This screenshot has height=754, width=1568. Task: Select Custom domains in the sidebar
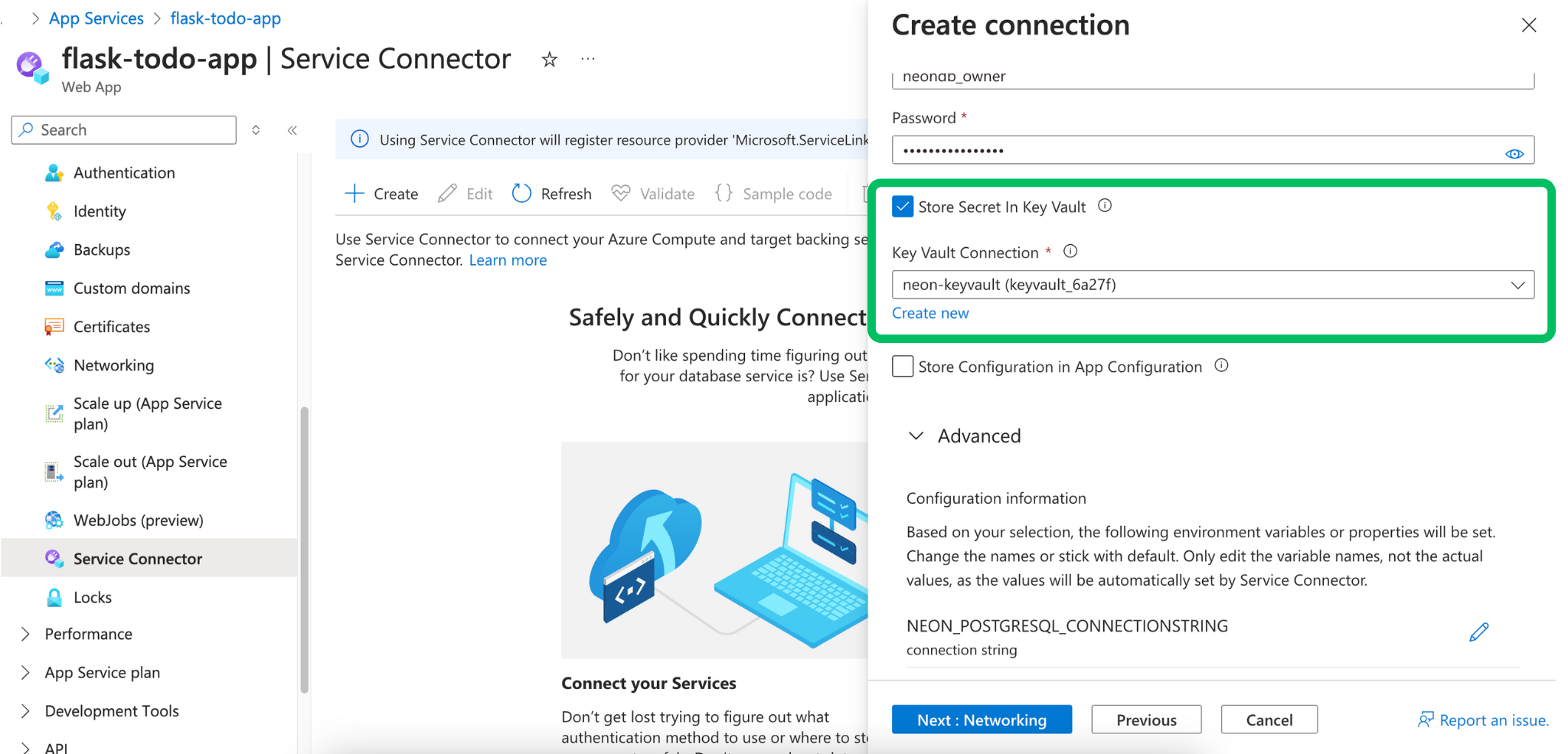pos(132,289)
